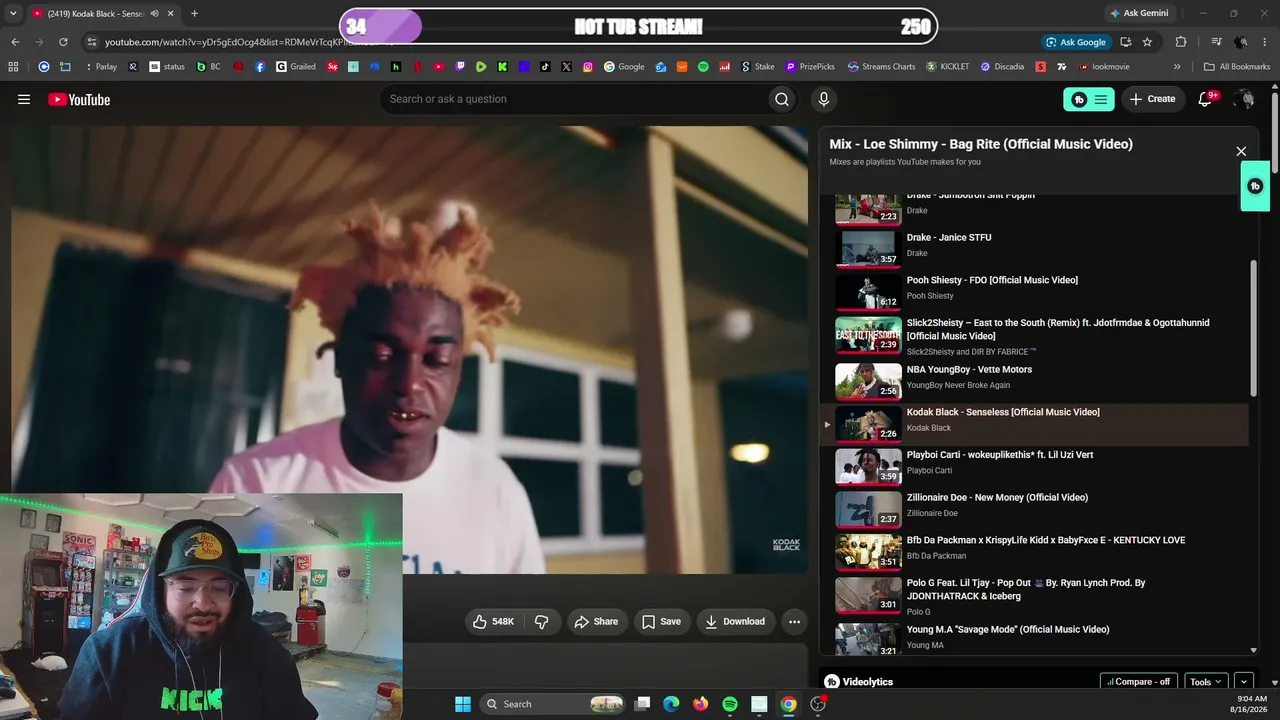
Task: Go back to the previous page
Action: [15, 42]
